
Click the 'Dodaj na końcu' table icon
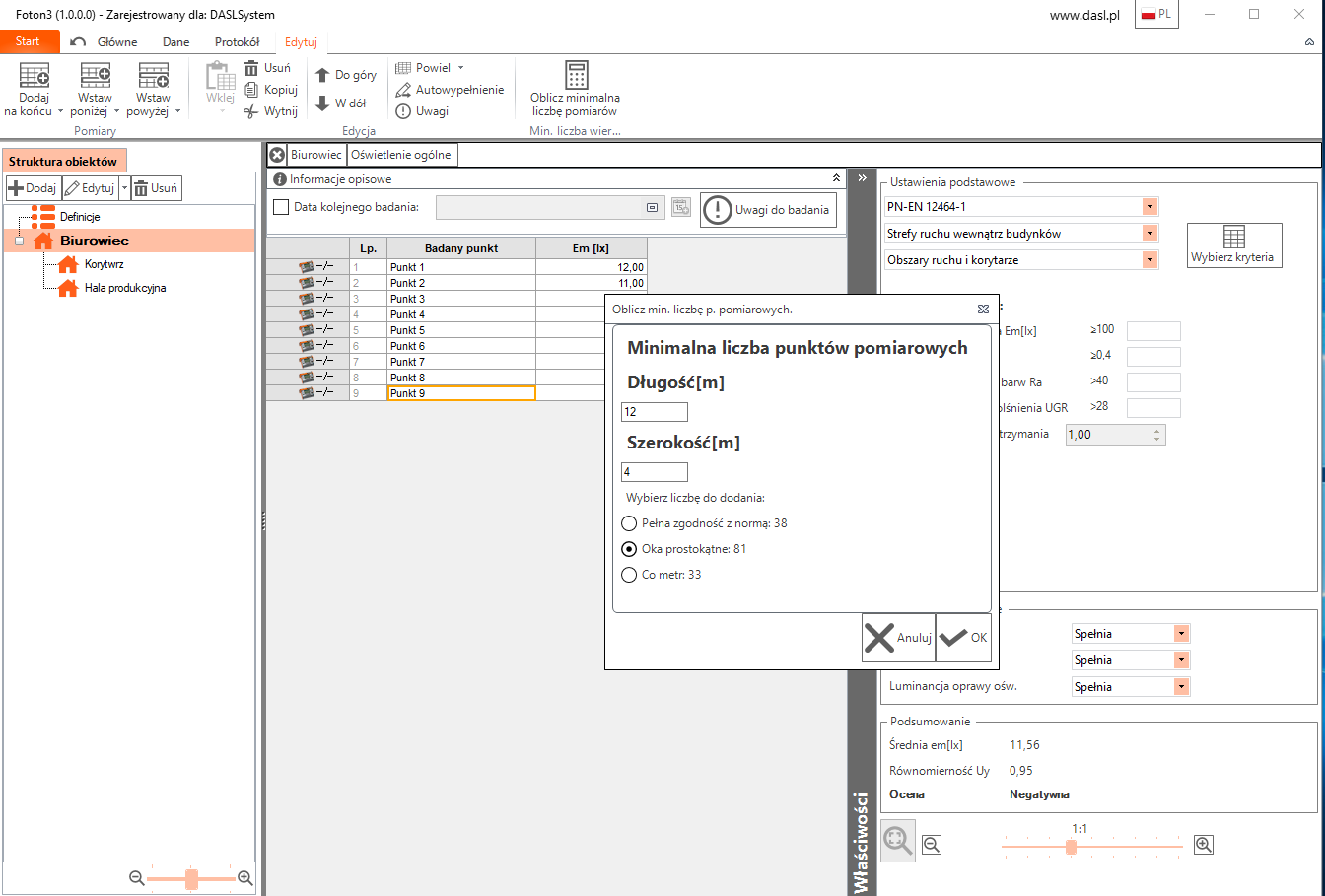pyautogui.click(x=35, y=76)
